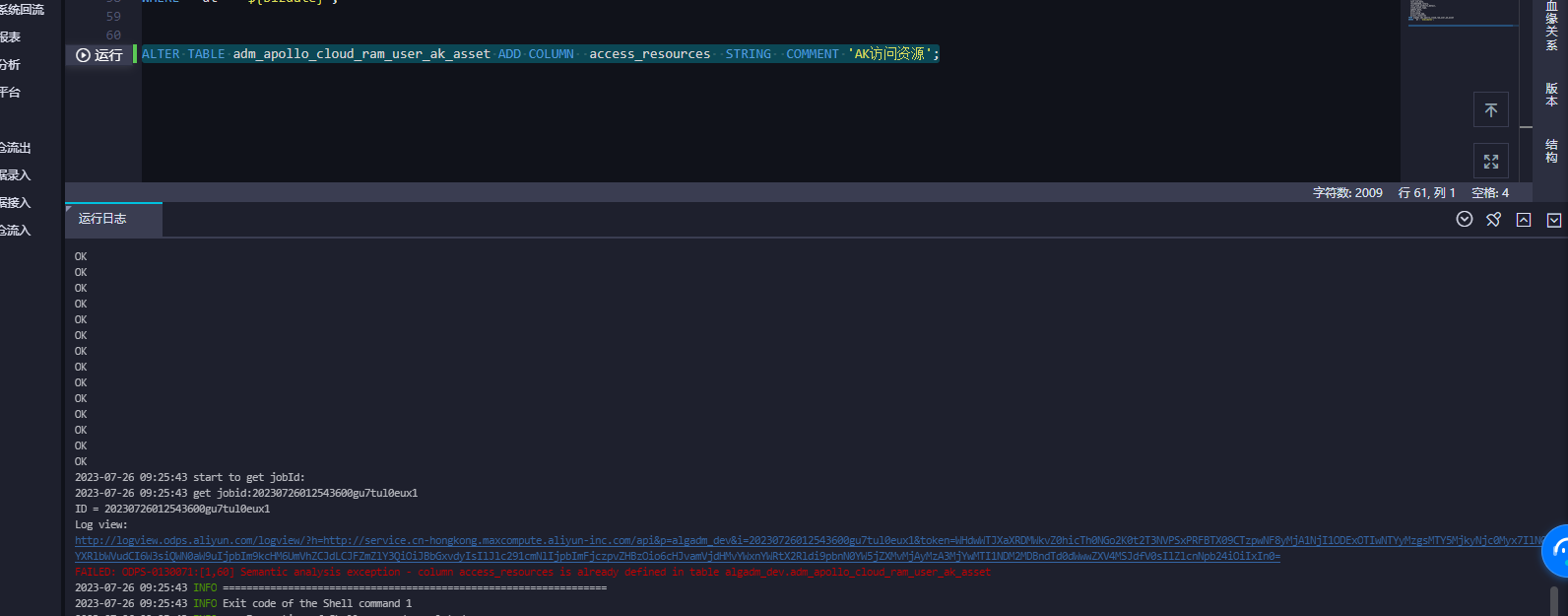Click the blue support headset icon
Screen dimensions: 1568x616
pos(1556,551)
